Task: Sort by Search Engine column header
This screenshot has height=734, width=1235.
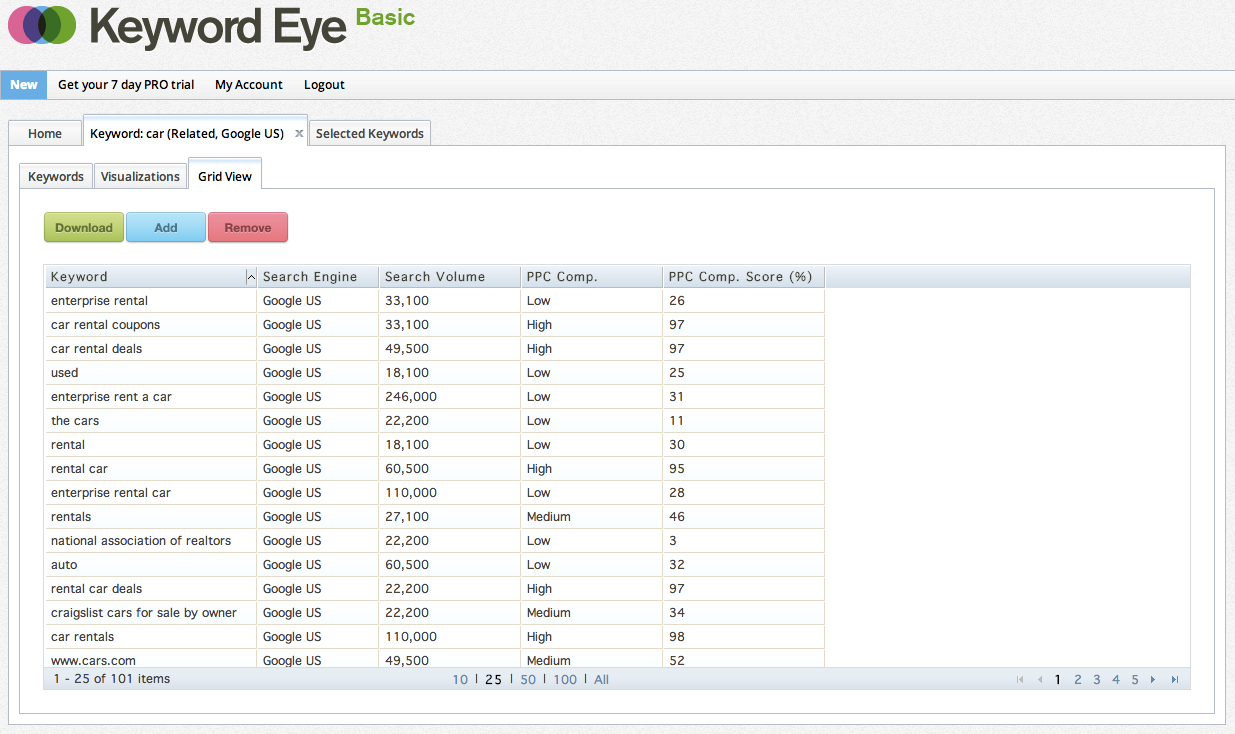Action: point(318,277)
